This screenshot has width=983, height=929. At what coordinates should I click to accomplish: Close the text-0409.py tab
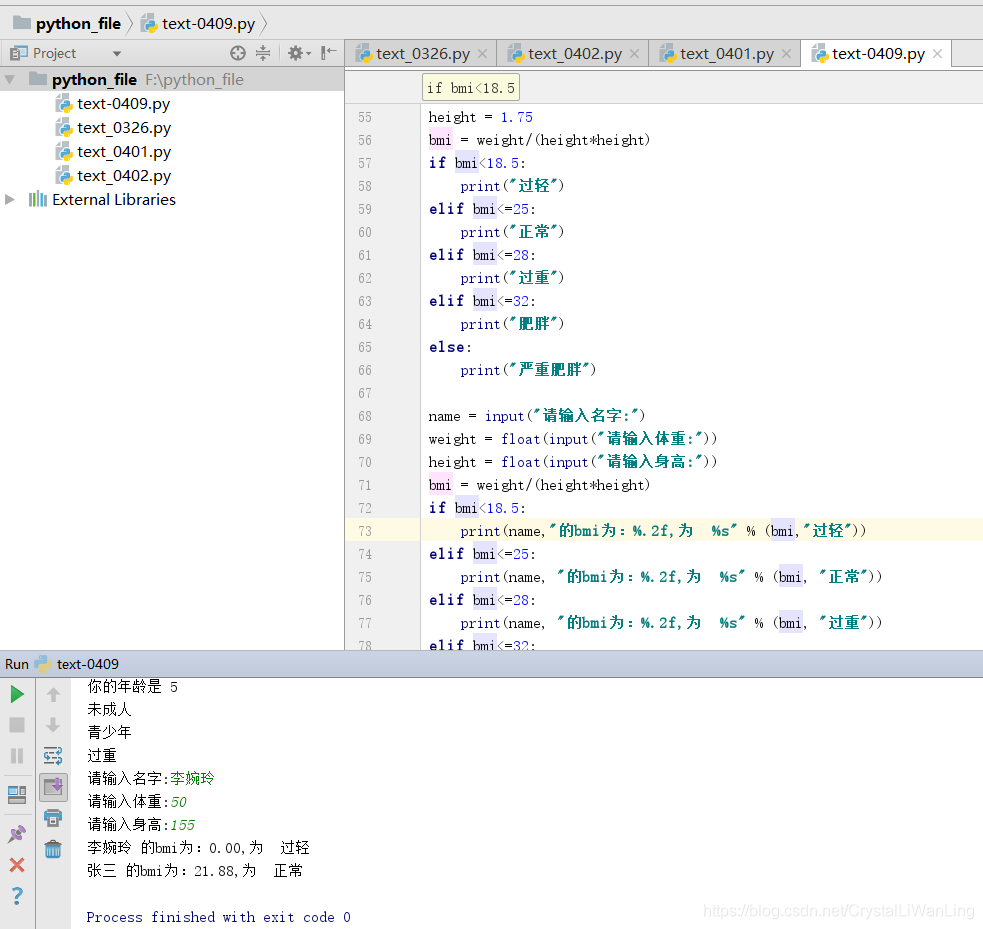pos(937,54)
